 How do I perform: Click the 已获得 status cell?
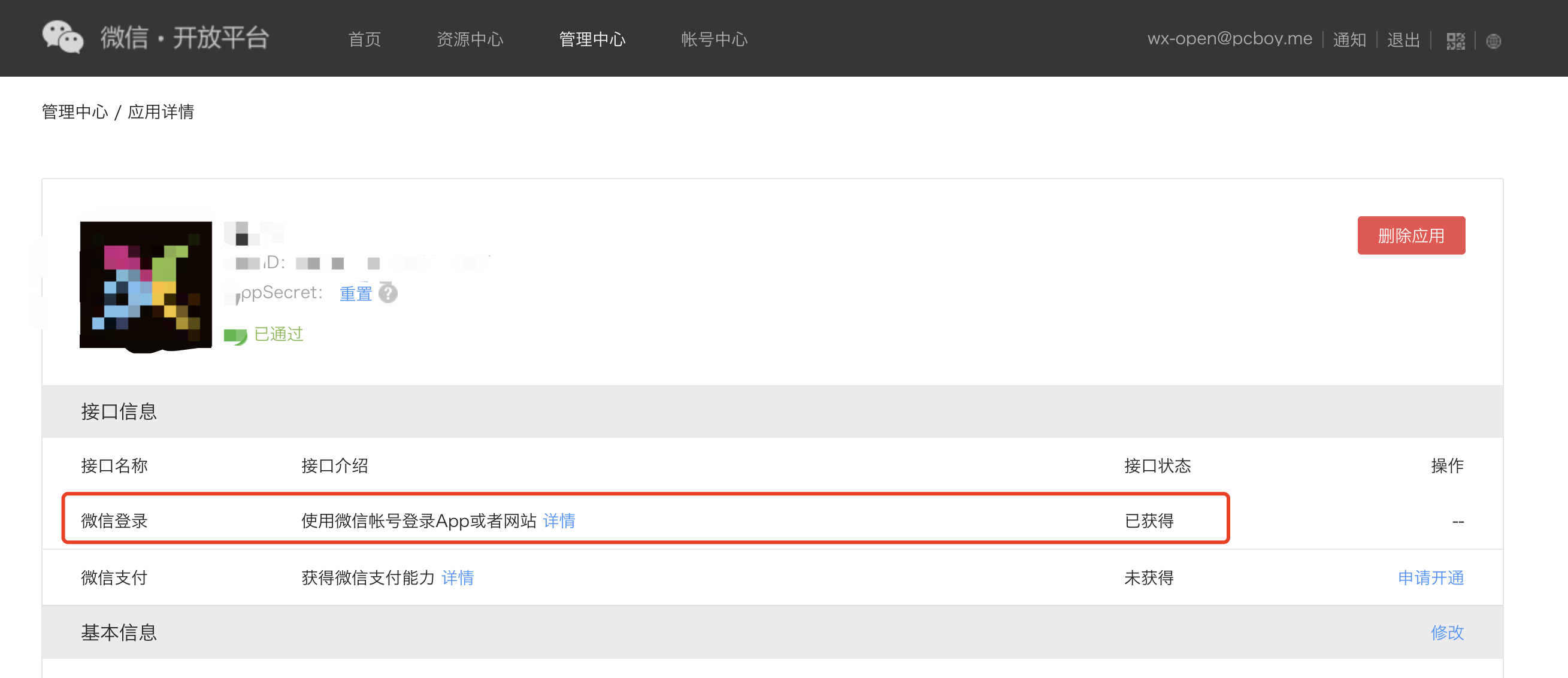pyautogui.click(x=1149, y=520)
